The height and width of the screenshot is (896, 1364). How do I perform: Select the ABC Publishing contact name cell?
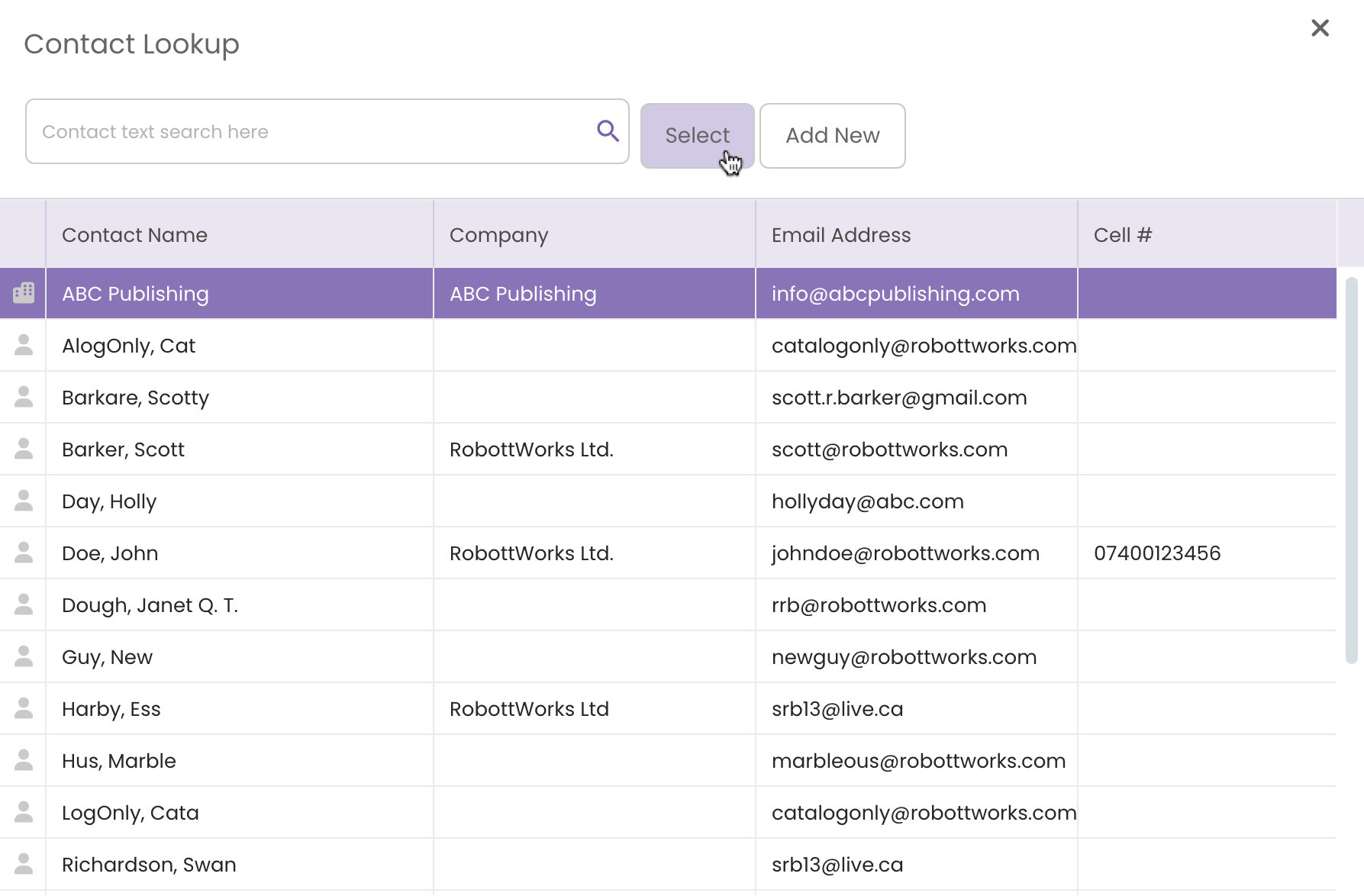pos(240,294)
